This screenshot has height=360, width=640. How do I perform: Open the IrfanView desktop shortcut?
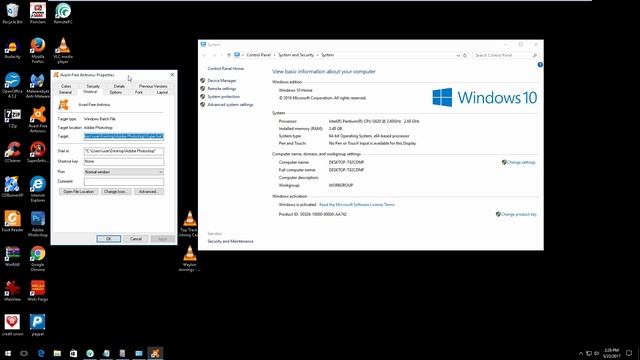click(x=12, y=291)
